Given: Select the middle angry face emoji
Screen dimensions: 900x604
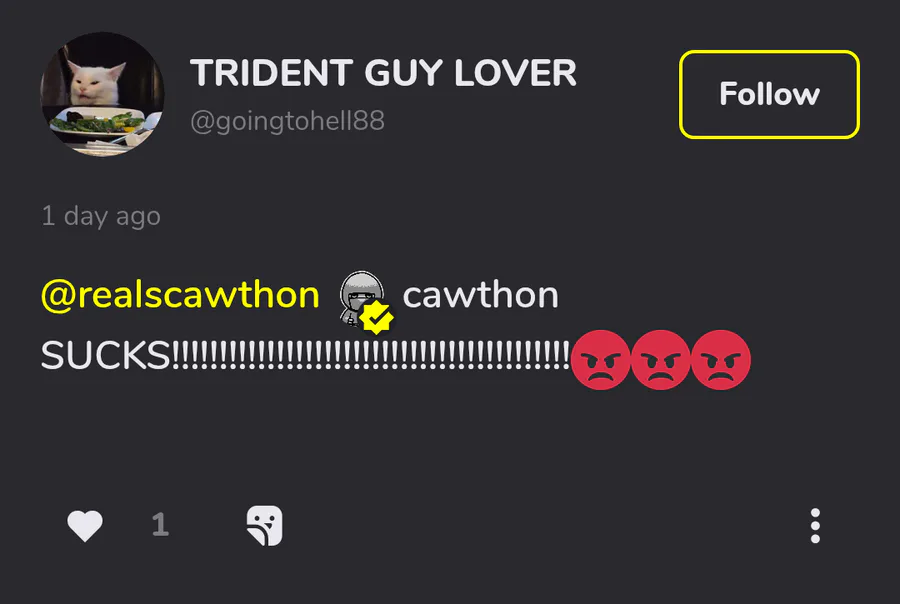Looking at the screenshot, I should coord(661,360).
